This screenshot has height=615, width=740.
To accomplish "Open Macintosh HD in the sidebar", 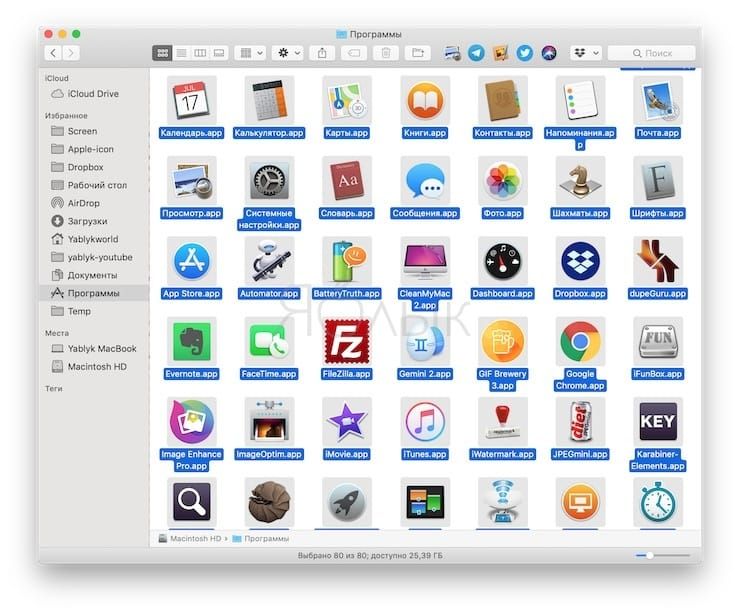I will pyautogui.click(x=94, y=367).
